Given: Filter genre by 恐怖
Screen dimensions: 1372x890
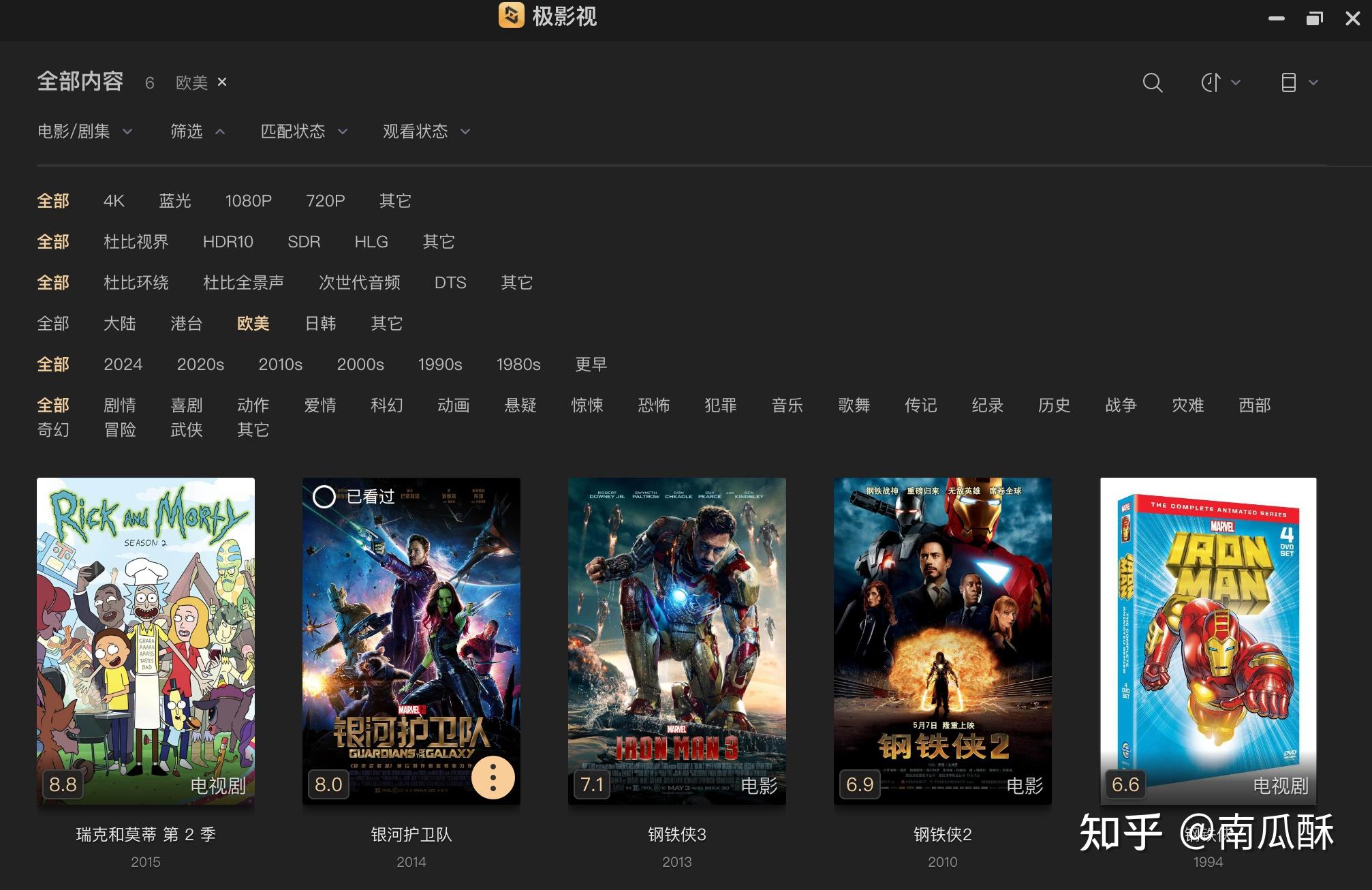Looking at the screenshot, I should [654, 405].
